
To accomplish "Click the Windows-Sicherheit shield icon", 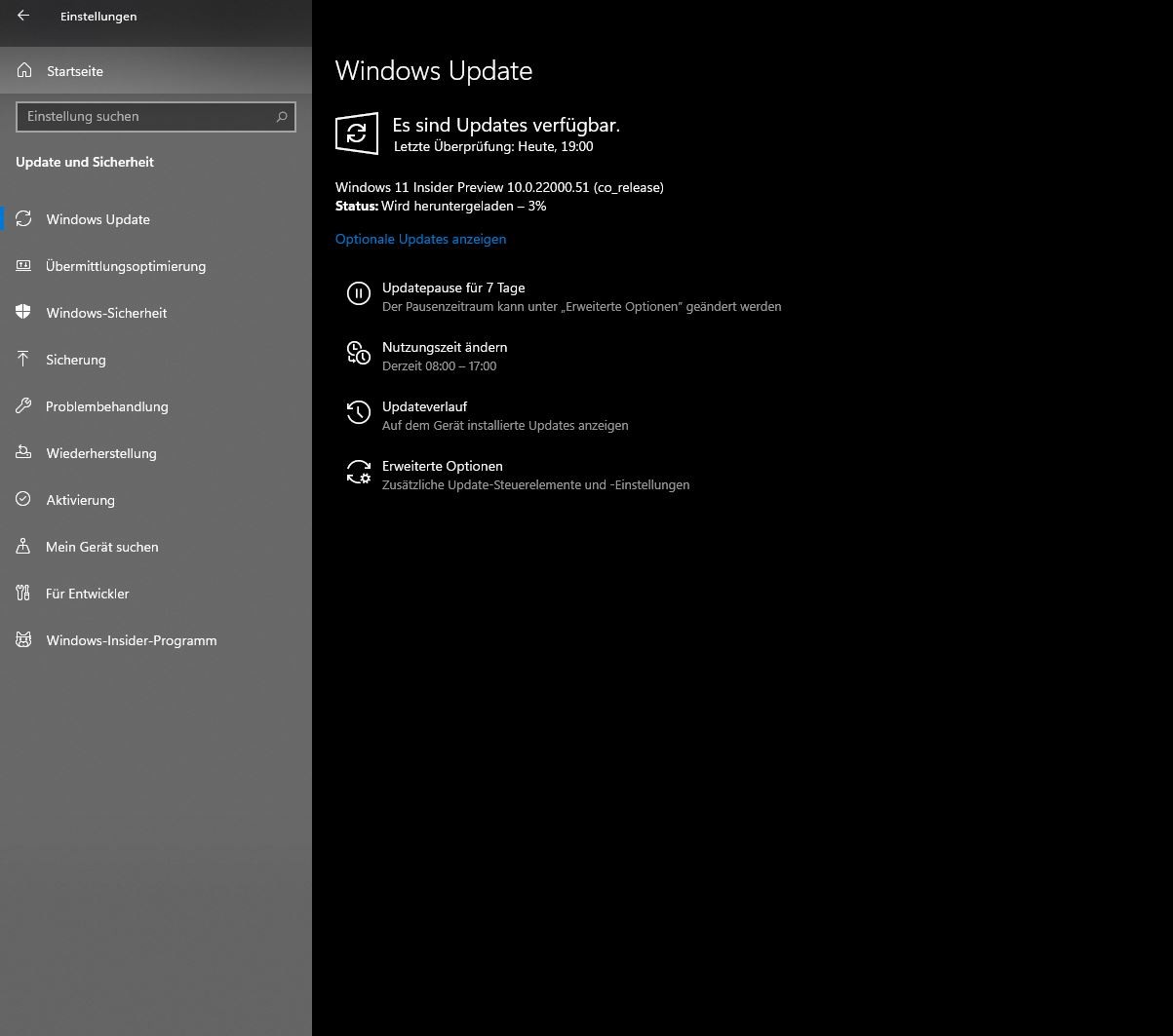I will tap(24, 313).
